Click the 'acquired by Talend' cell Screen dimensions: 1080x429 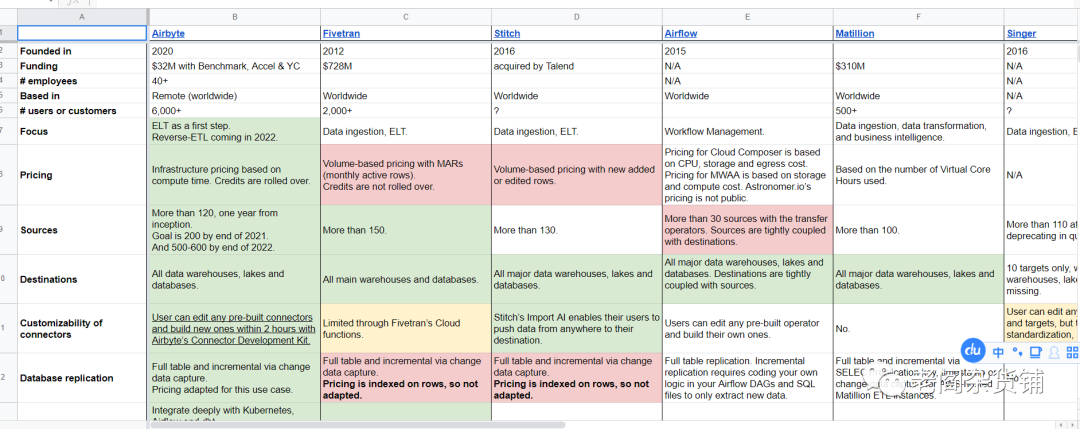577,66
